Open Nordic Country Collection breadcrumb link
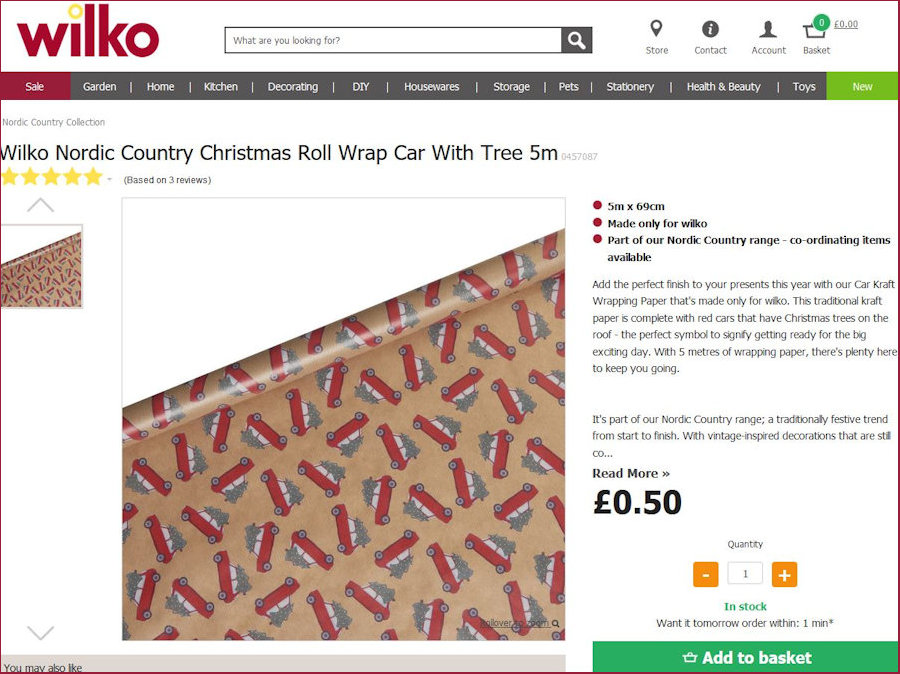 coord(54,122)
